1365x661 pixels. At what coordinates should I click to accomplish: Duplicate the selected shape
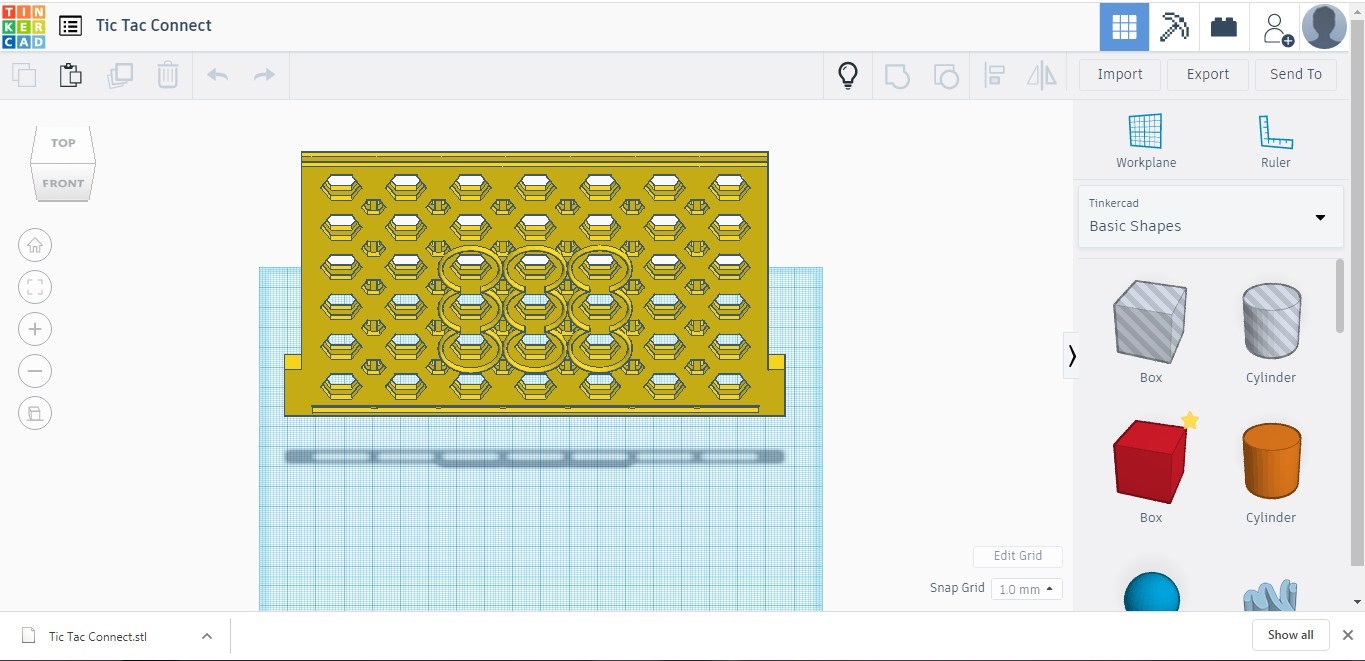point(120,74)
